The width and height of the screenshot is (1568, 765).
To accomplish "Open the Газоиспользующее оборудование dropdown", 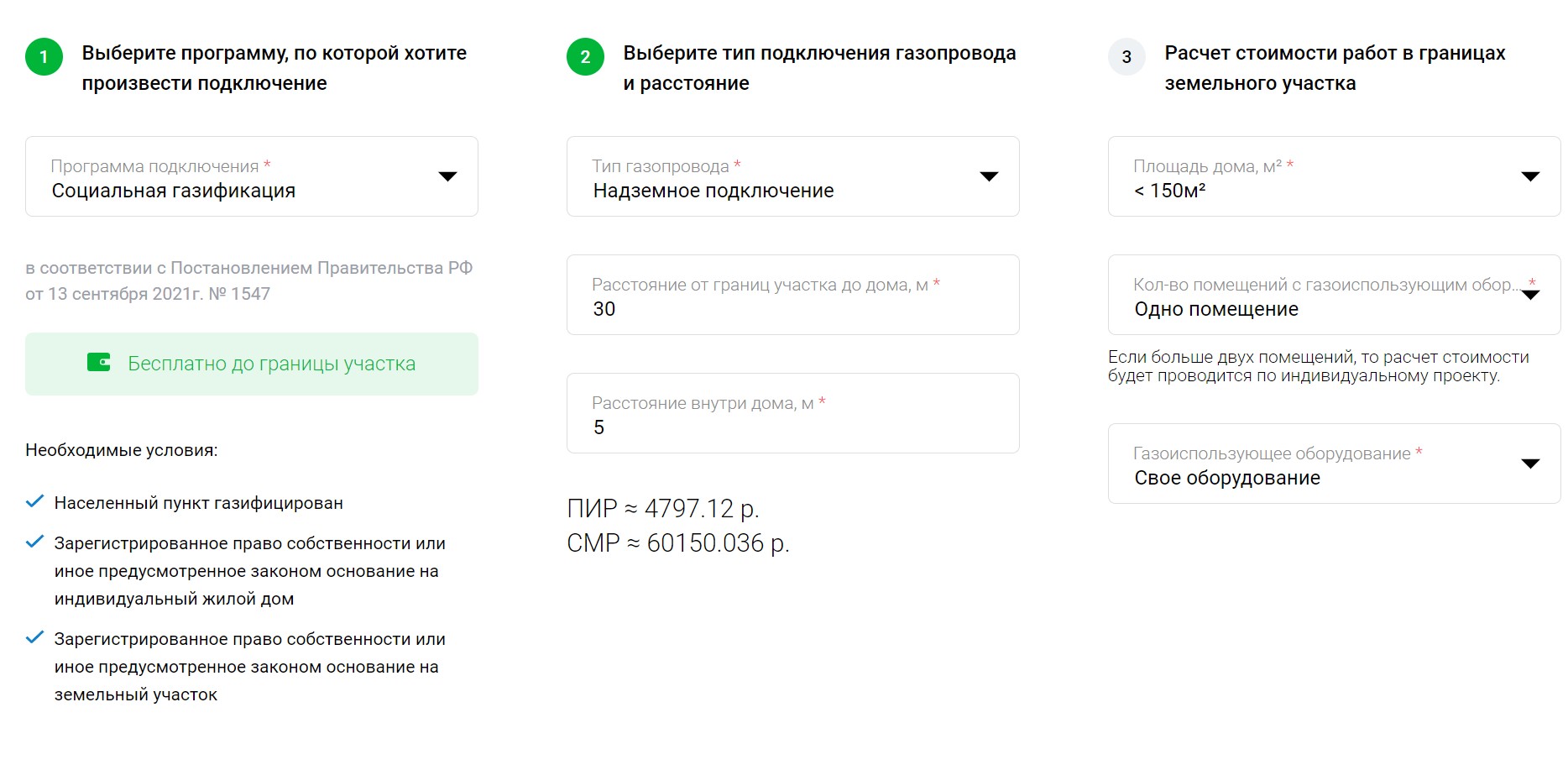I will (1335, 464).
